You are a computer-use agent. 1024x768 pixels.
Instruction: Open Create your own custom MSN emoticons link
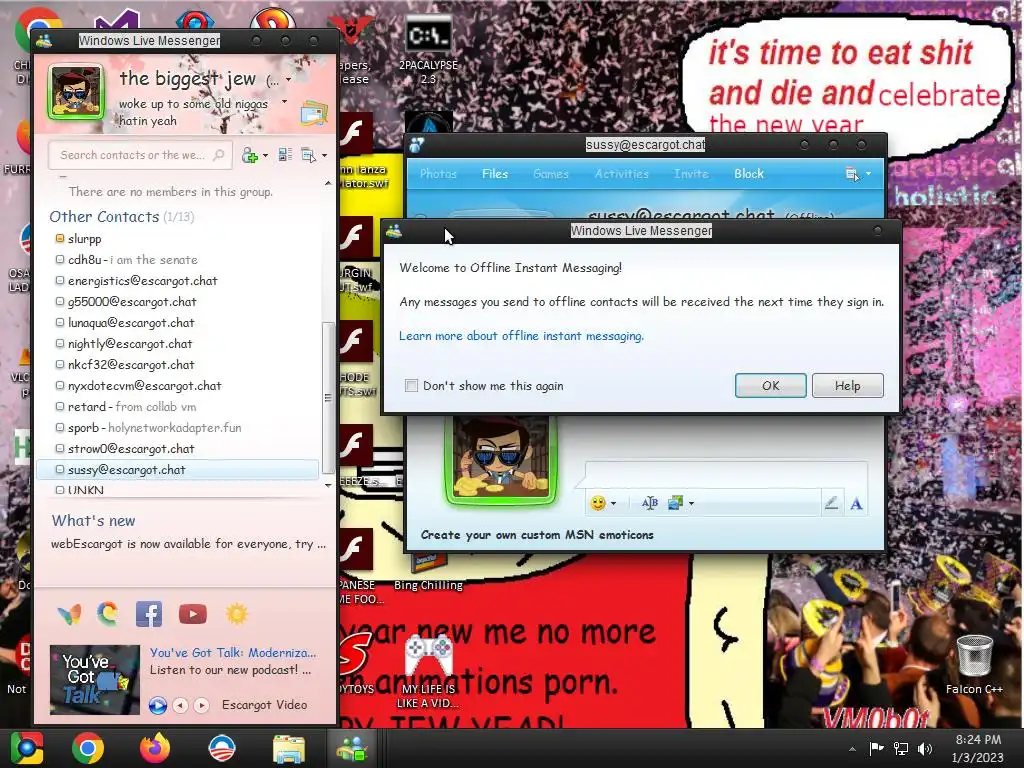(x=537, y=535)
